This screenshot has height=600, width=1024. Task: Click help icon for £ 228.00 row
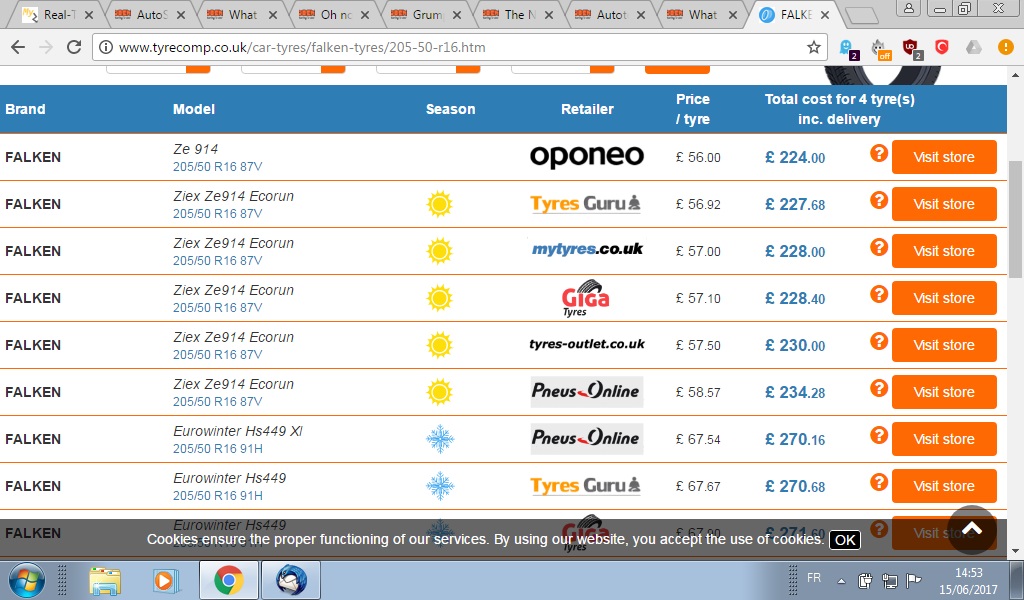tap(879, 247)
